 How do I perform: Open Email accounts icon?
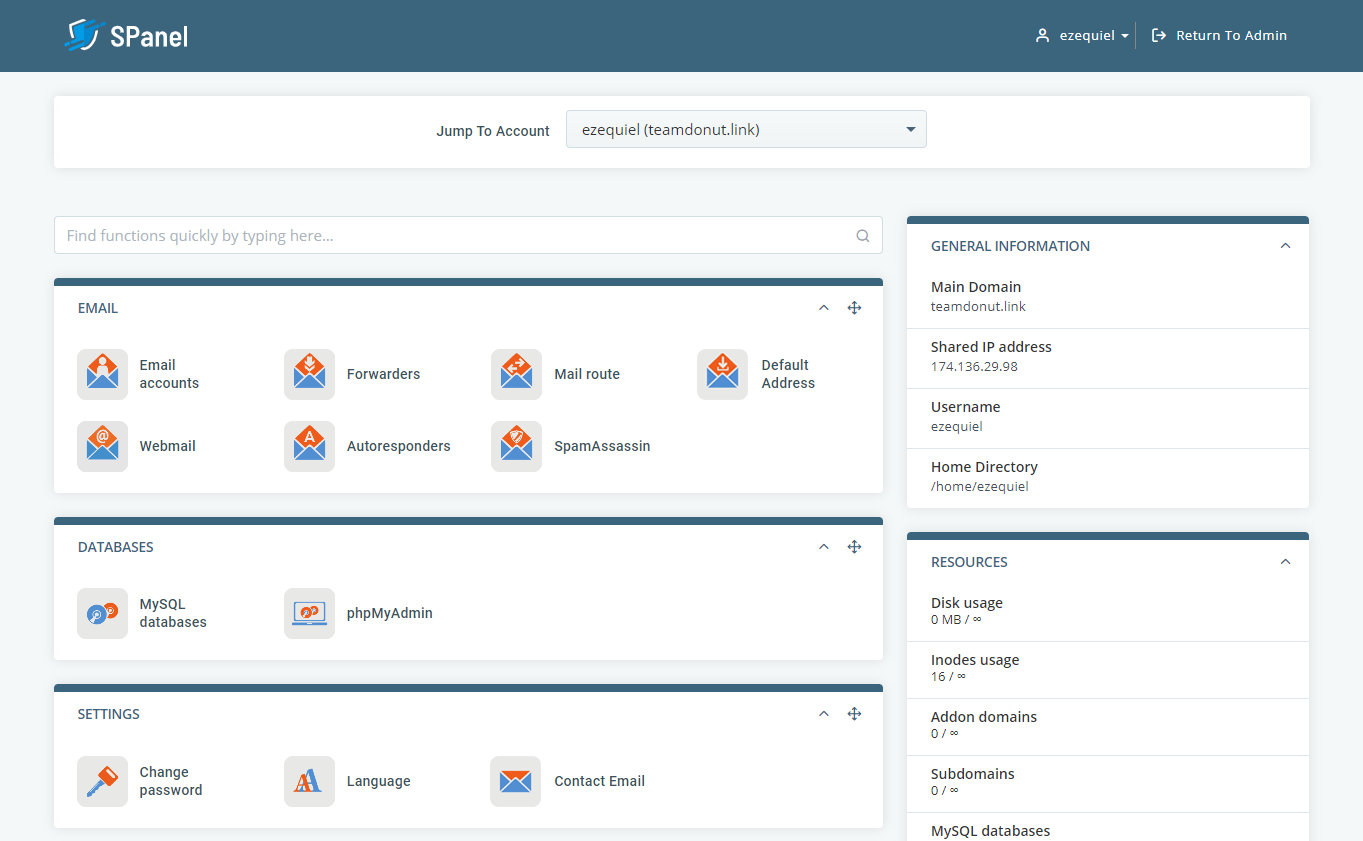click(102, 374)
